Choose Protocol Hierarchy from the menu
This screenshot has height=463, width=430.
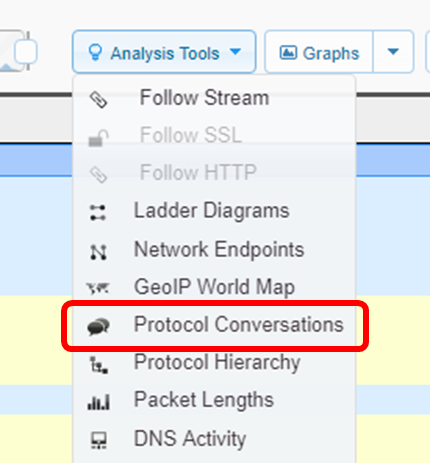coord(215,363)
